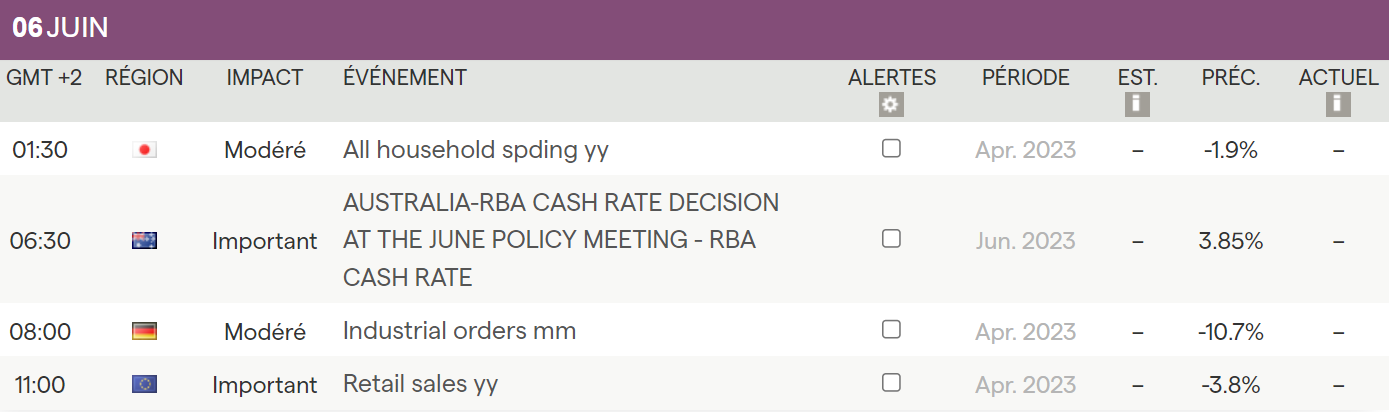Screen dimensions: 1389x412
Task: Click the Germany flag icon
Action: tap(145, 331)
